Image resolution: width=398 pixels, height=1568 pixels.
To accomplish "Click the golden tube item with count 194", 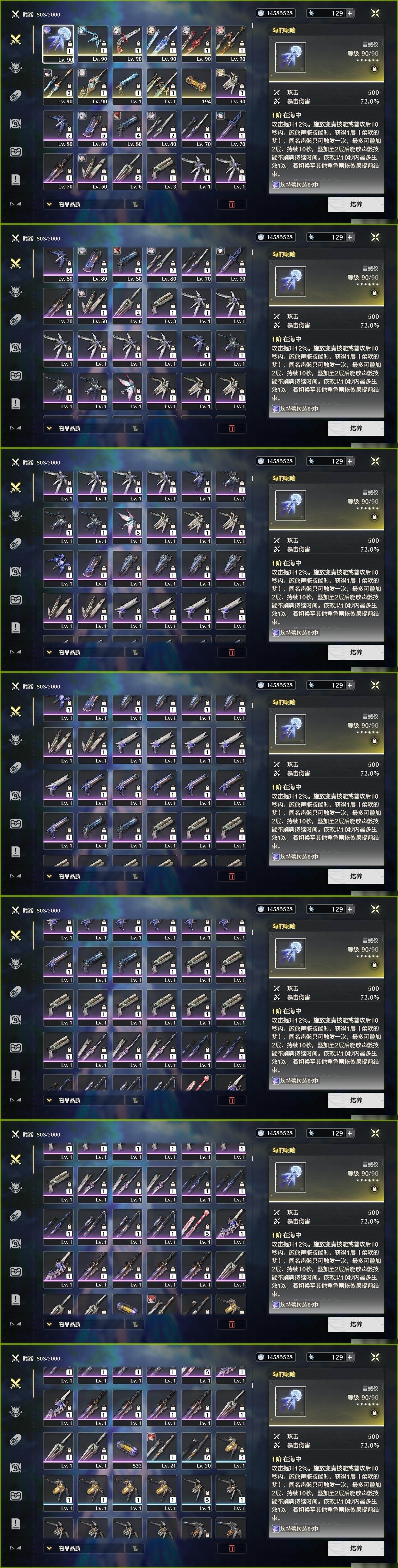I will click(x=196, y=86).
